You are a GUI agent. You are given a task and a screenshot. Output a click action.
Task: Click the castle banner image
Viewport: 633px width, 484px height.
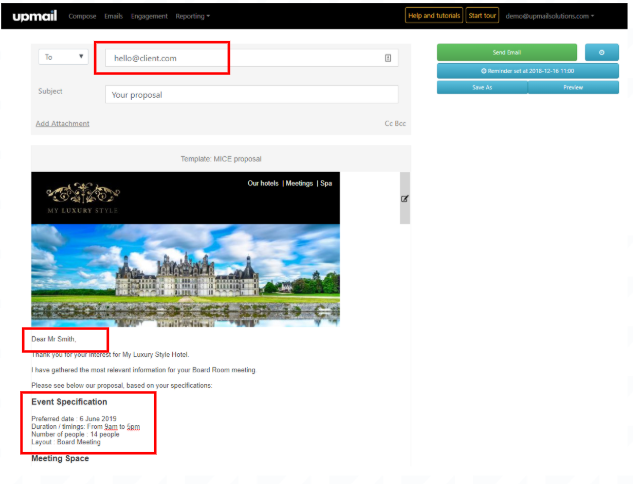tap(185, 274)
